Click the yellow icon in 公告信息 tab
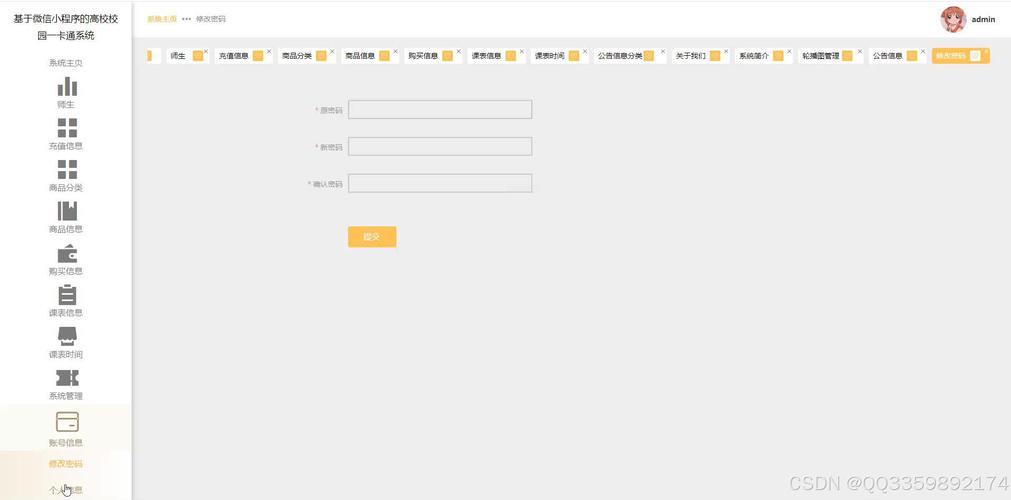1011x500 pixels. [912, 56]
